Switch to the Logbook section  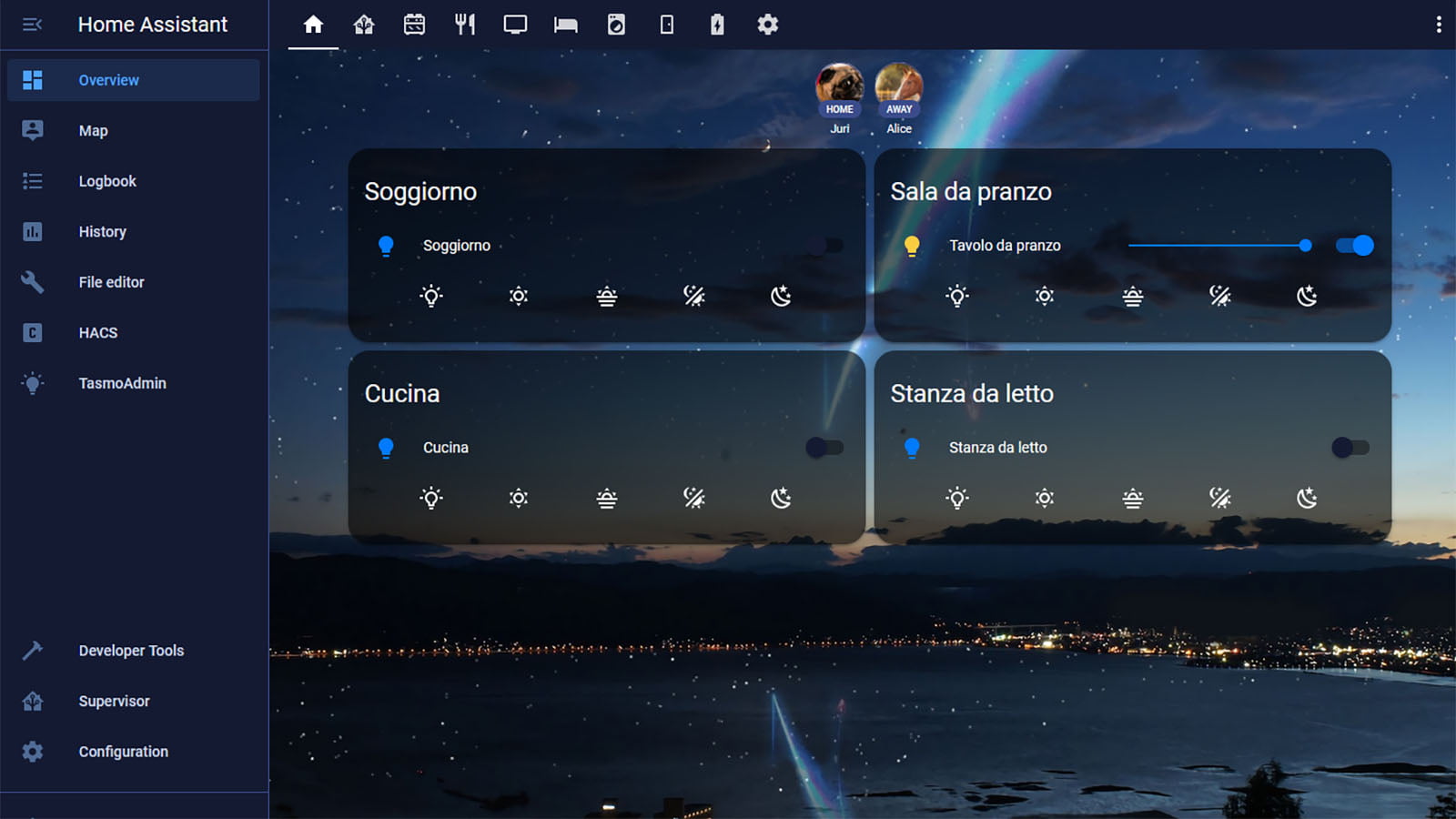pyautogui.click(x=106, y=180)
